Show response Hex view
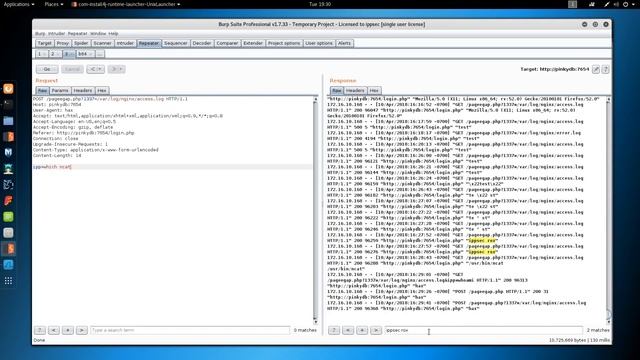Viewport: 640px width, 360px height. tap(374, 91)
